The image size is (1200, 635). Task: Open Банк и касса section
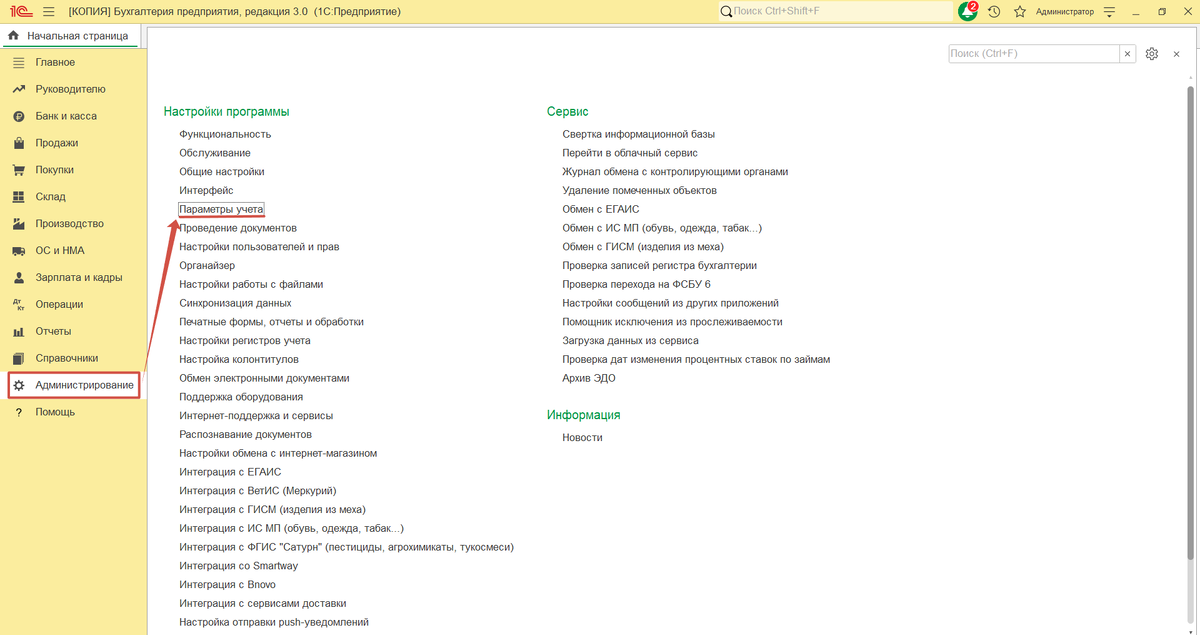point(66,116)
